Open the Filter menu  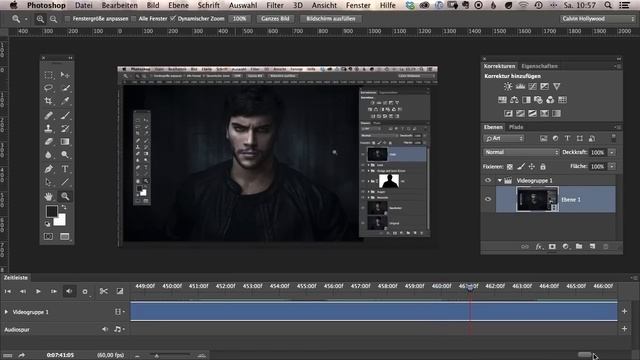click(275, 5)
